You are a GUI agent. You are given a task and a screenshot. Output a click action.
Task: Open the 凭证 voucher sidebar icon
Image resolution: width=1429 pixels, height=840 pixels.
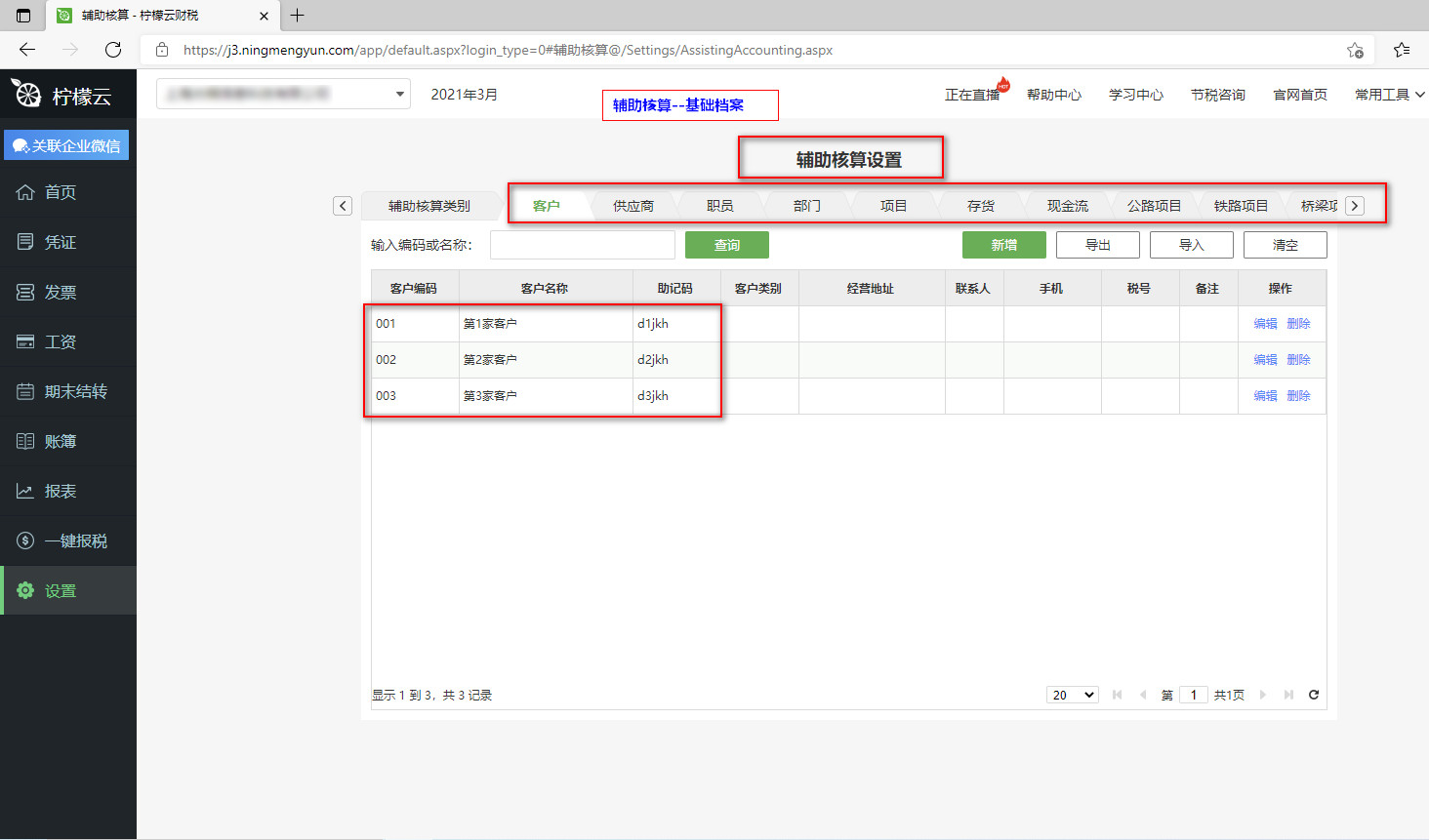pyautogui.click(x=25, y=242)
